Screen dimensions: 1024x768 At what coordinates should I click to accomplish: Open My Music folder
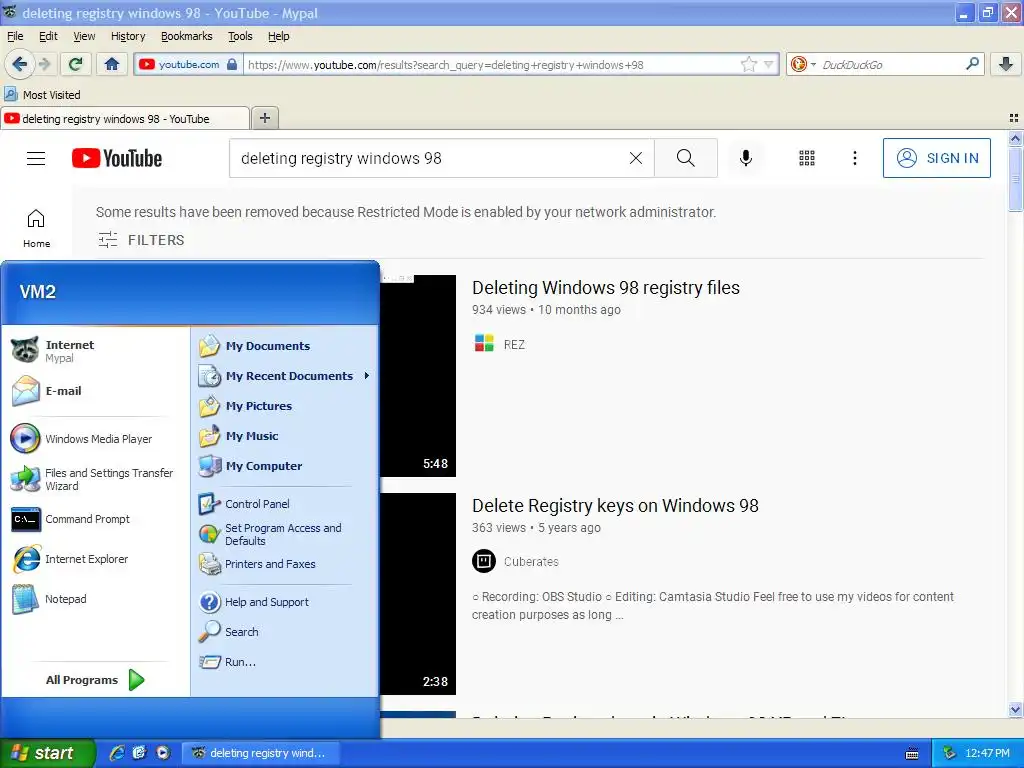tap(285, 436)
